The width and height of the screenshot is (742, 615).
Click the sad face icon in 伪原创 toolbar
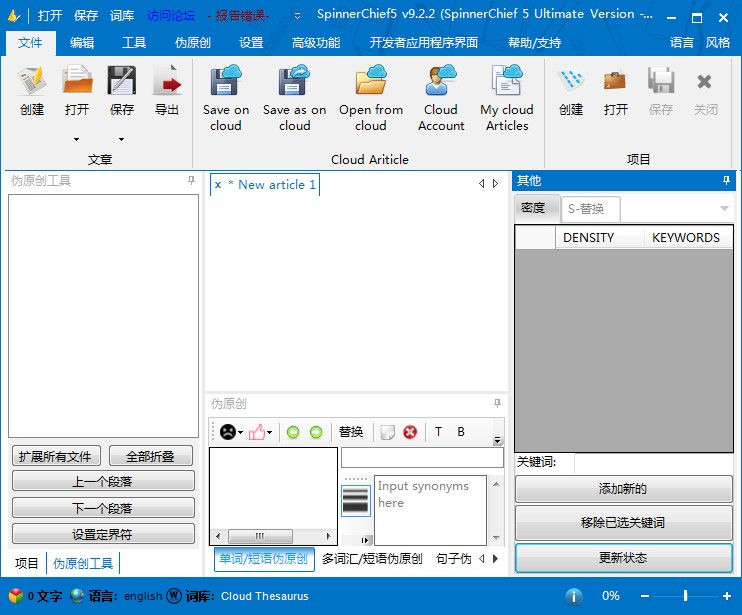[x=228, y=431]
